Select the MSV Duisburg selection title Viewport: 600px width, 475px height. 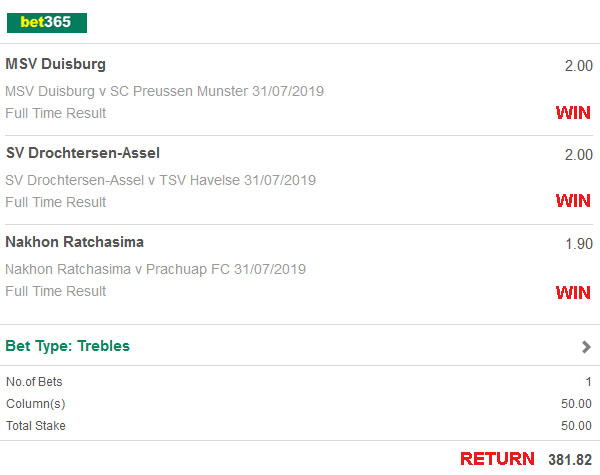coord(55,64)
